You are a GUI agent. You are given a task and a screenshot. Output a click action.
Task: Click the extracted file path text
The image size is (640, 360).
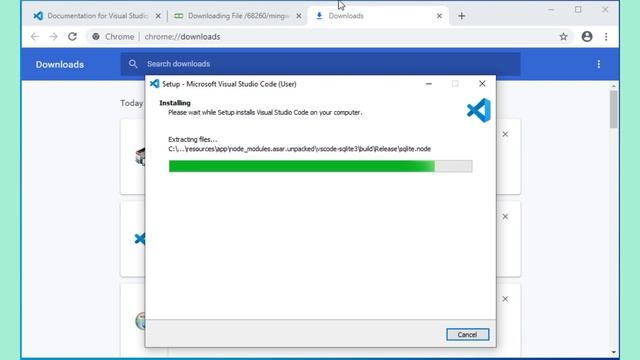pos(300,149)
